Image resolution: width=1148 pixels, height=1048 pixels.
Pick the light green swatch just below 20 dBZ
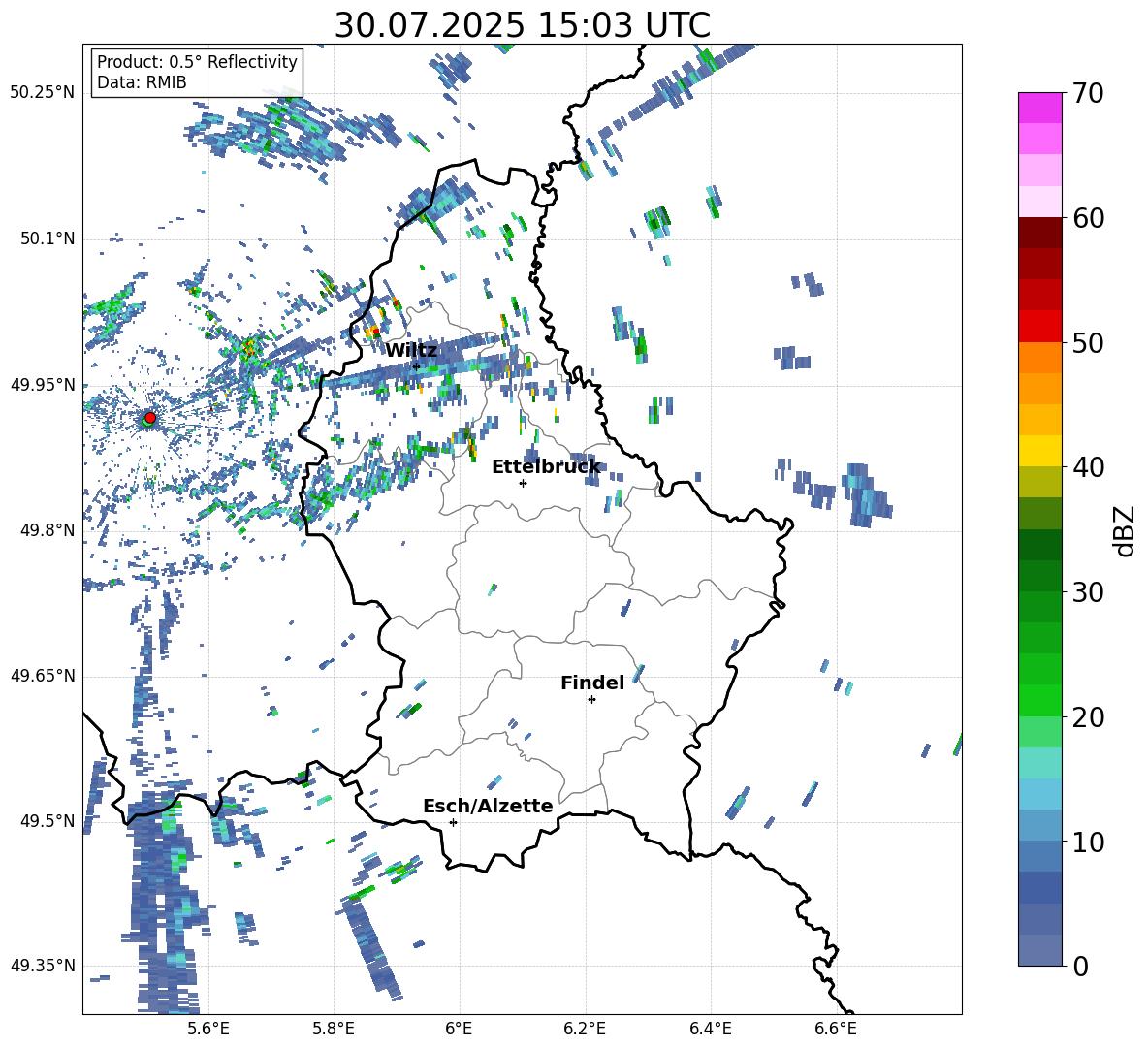click(x=1039, y=732)
